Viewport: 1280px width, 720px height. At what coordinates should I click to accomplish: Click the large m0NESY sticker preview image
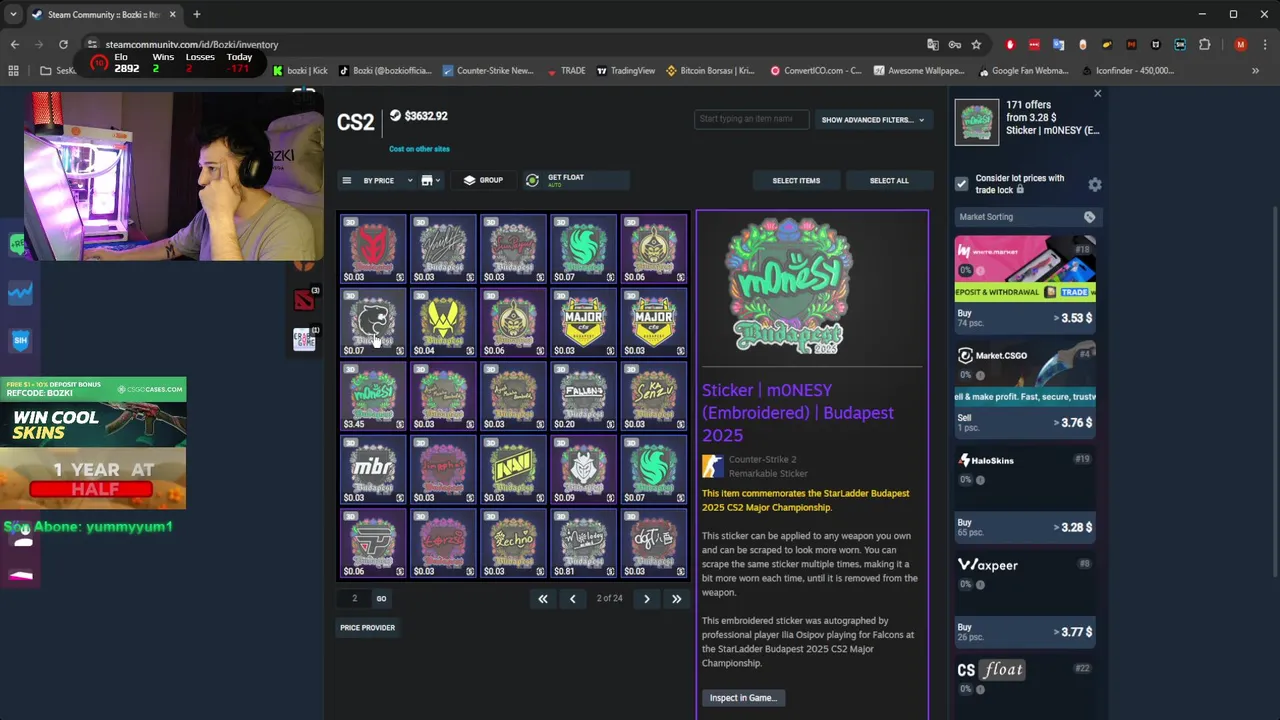[789, 286]
